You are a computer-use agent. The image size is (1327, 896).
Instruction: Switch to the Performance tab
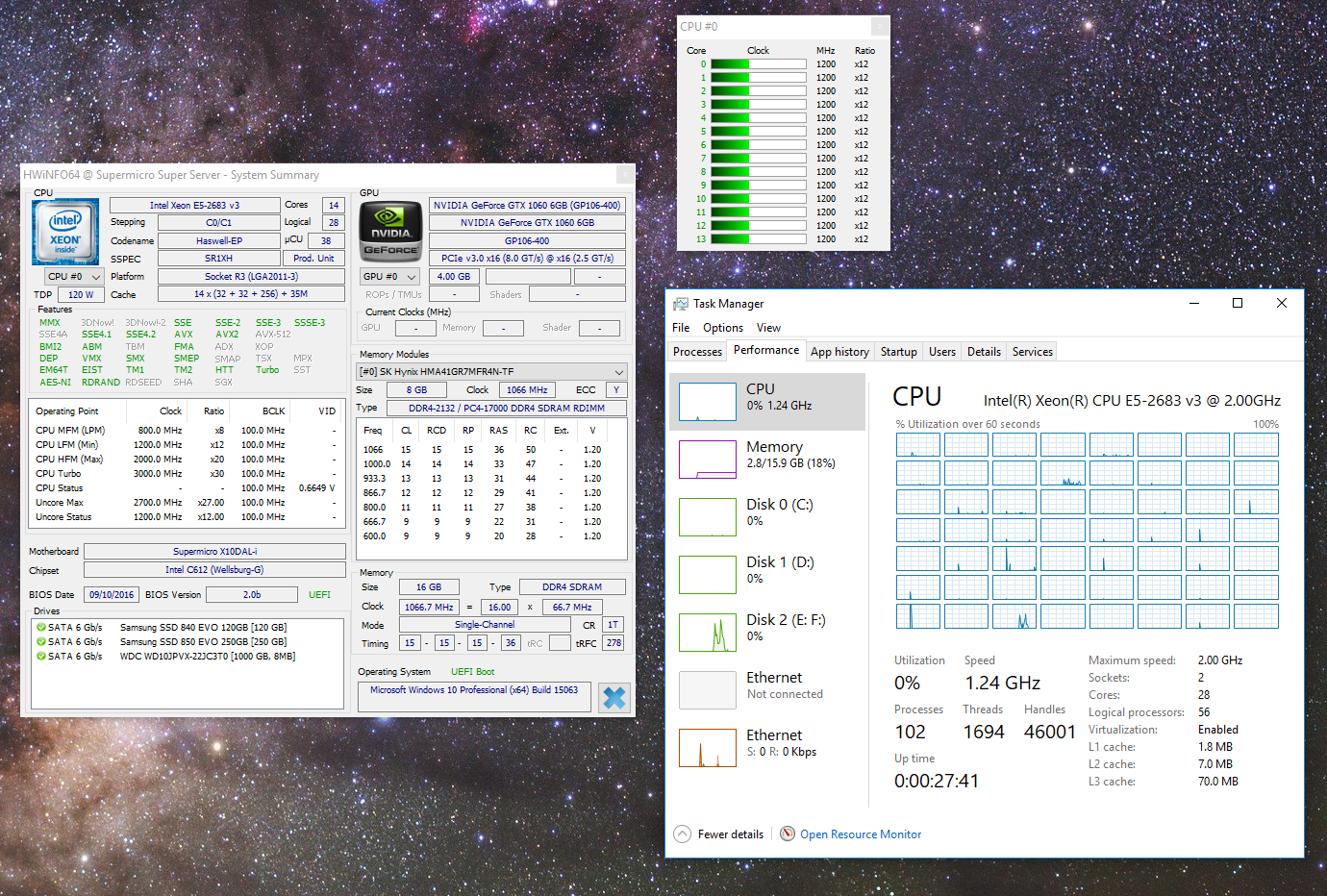point(766,351)
